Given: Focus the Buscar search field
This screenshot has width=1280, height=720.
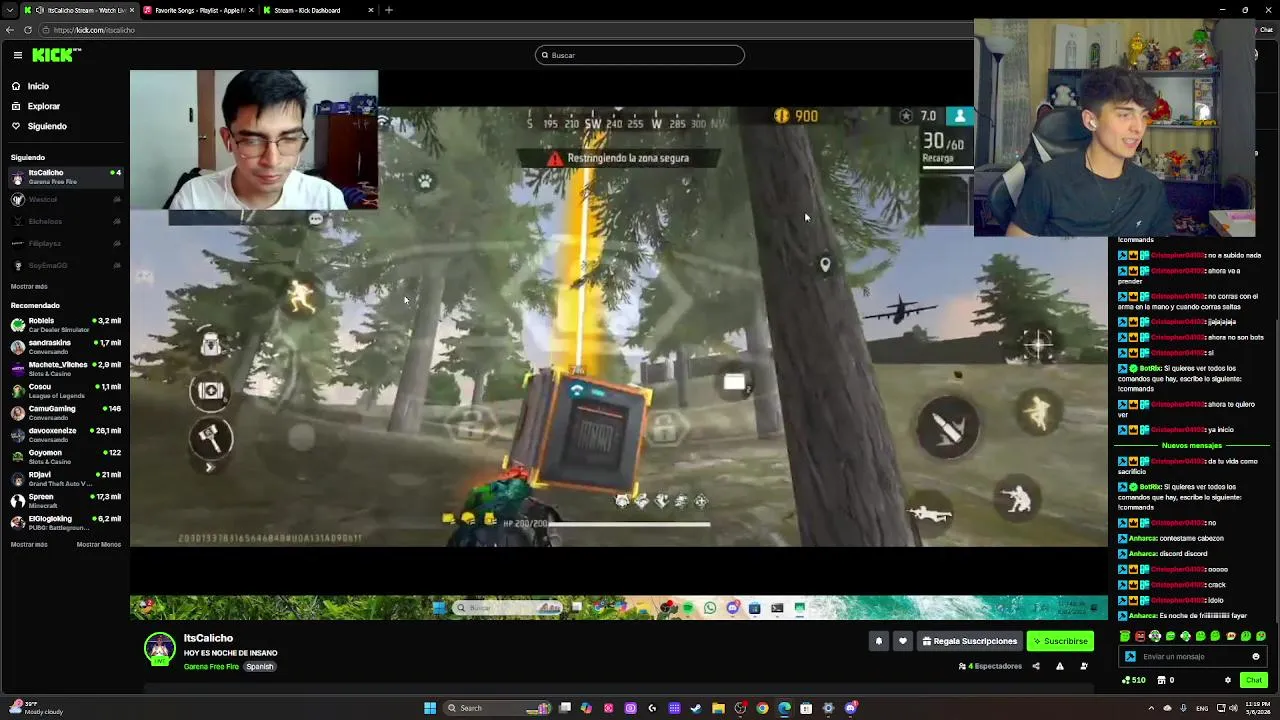Looking at the screenshot, I should pyautogui.click(x=640, y=55).
